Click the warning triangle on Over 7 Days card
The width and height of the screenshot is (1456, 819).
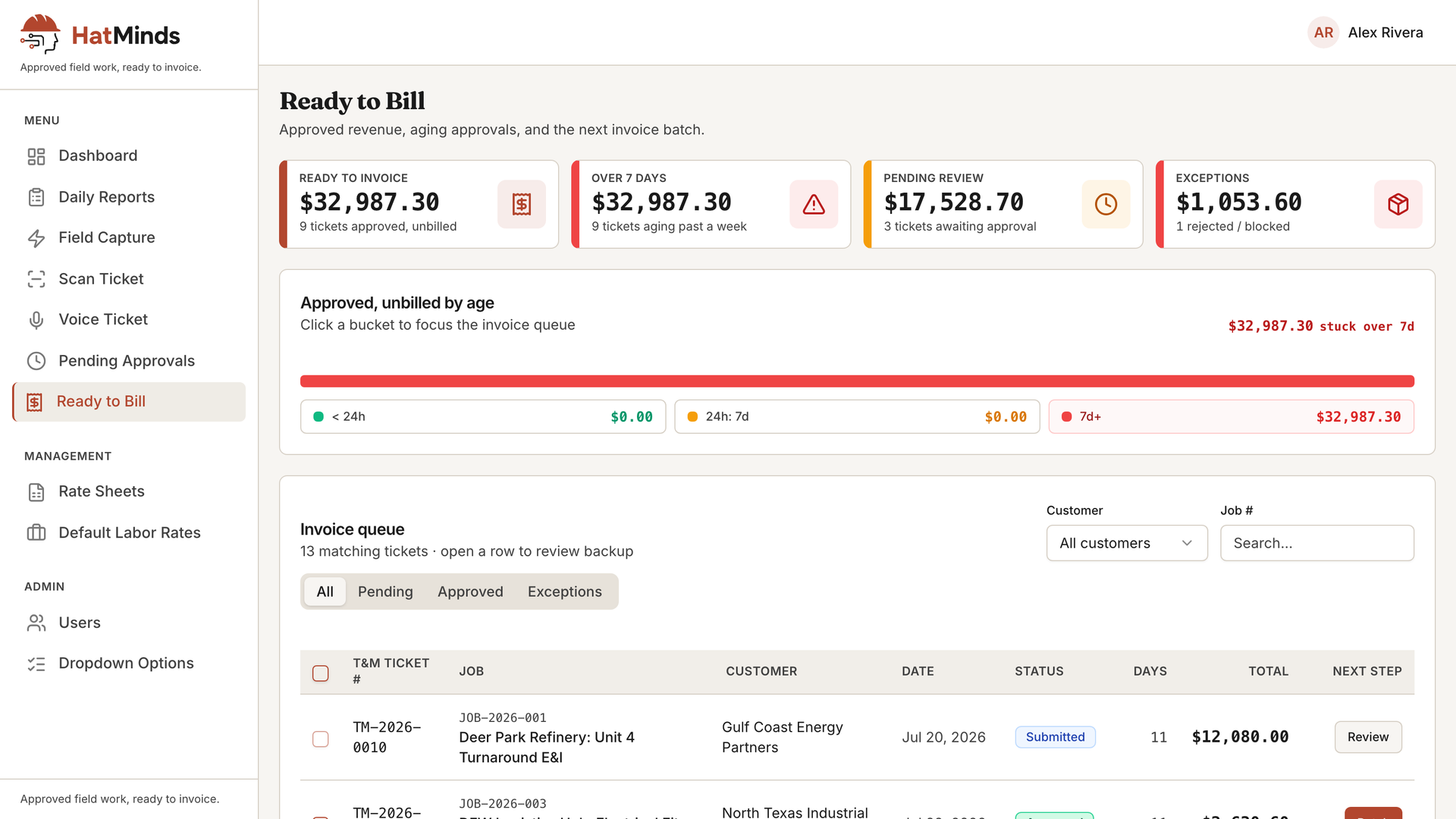pyautogui.click(x=814, y=204)
